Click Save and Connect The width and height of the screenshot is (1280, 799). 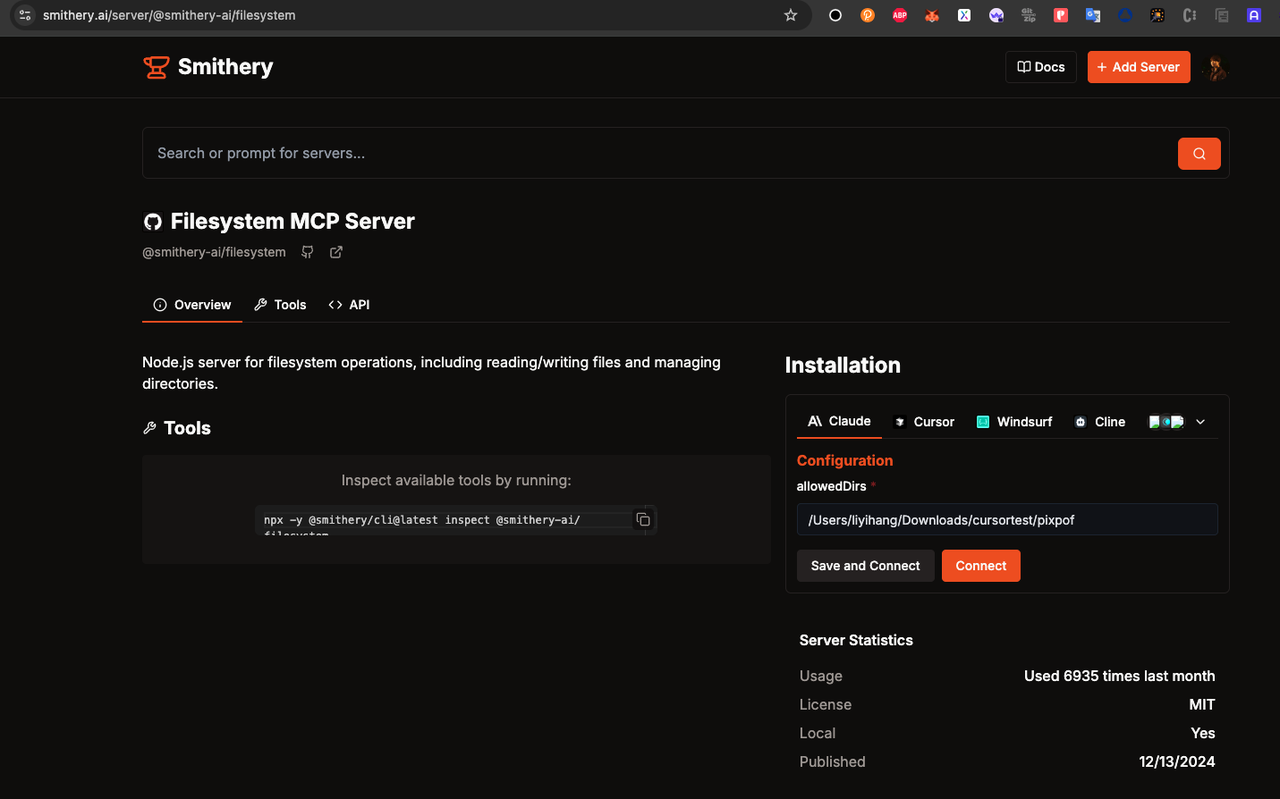point(865,566)
